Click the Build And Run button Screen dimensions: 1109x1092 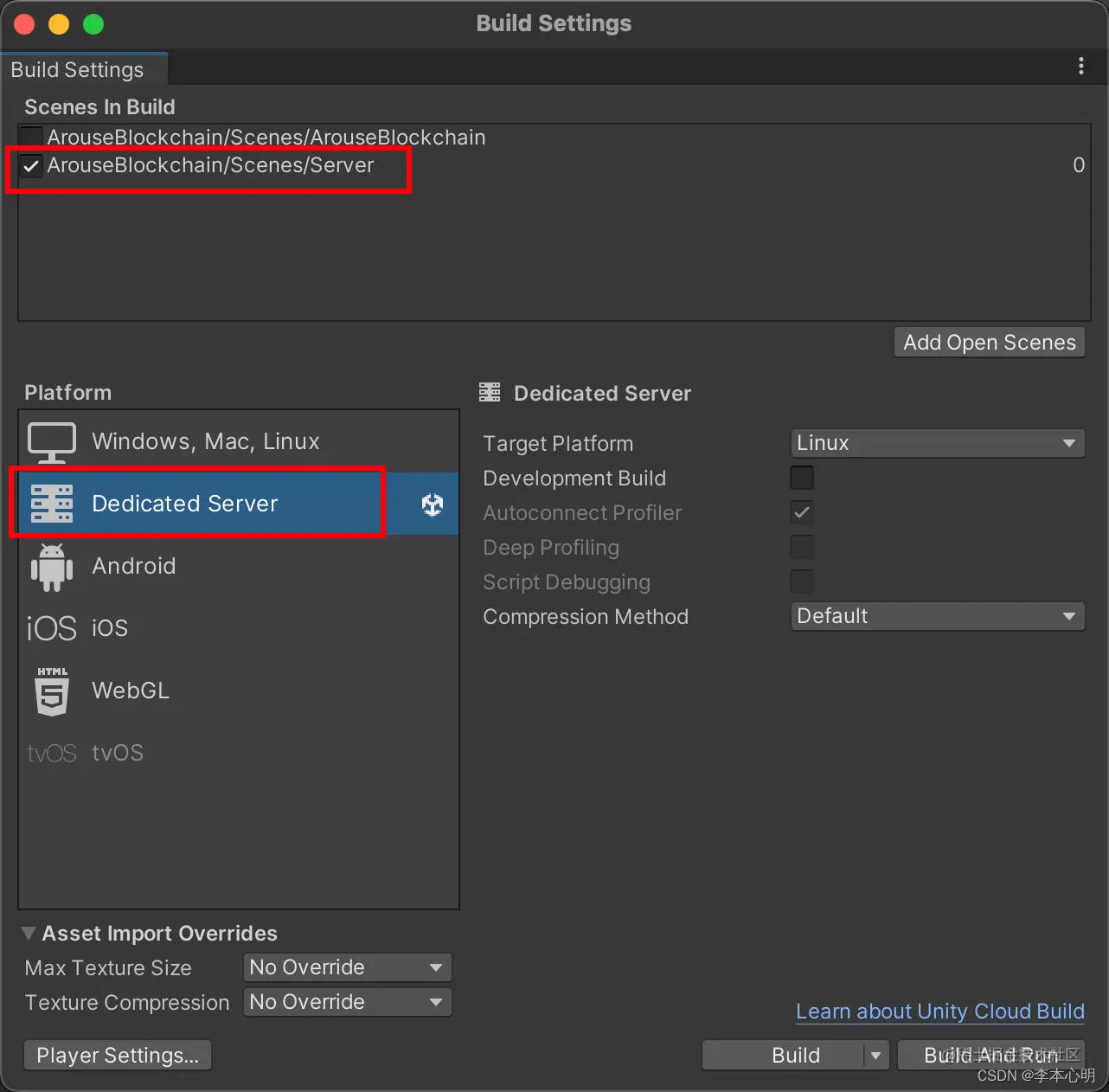pyautogui.click(x=991, y=1056)
